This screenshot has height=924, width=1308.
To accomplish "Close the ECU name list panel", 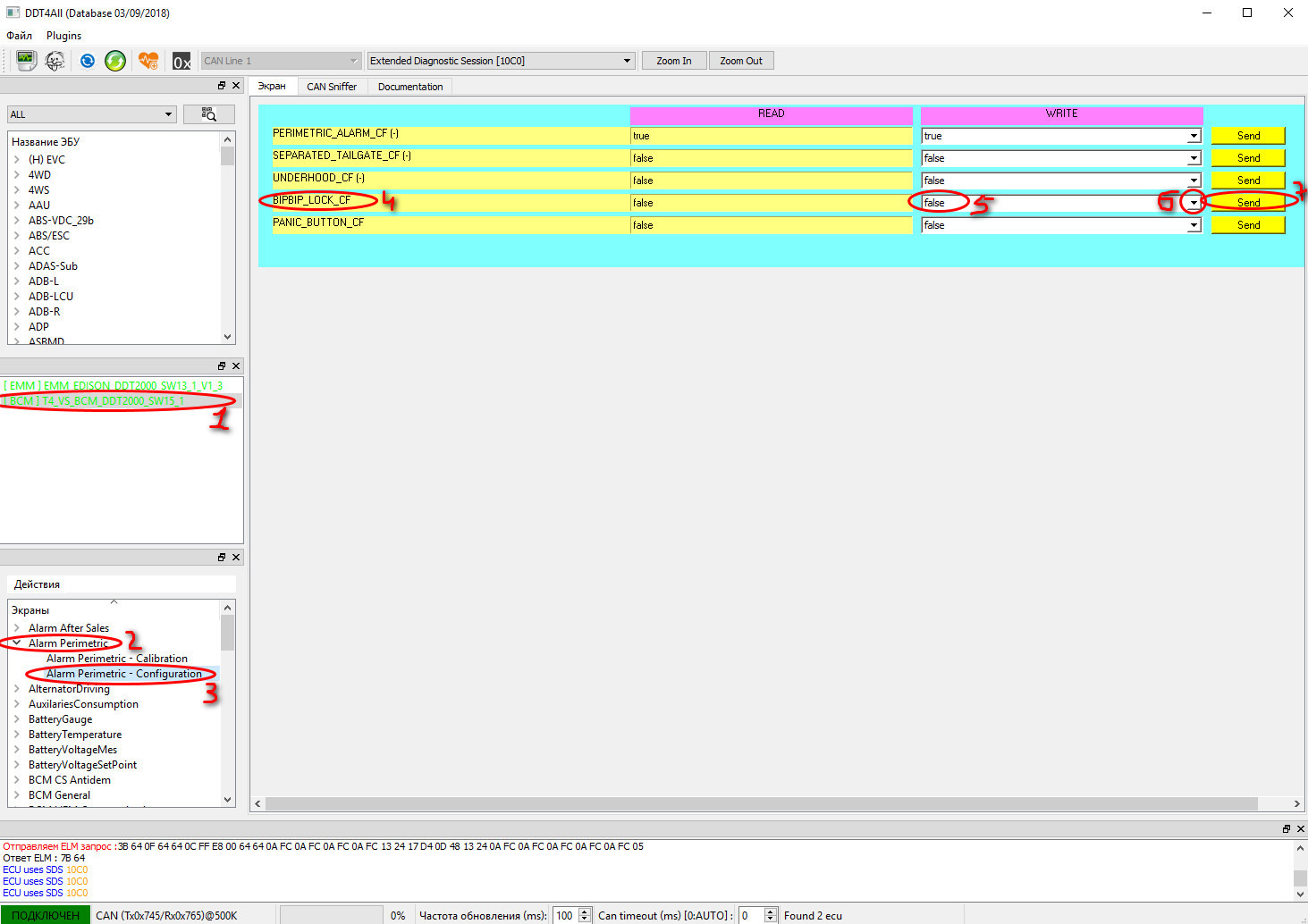I will coord(236,86).
